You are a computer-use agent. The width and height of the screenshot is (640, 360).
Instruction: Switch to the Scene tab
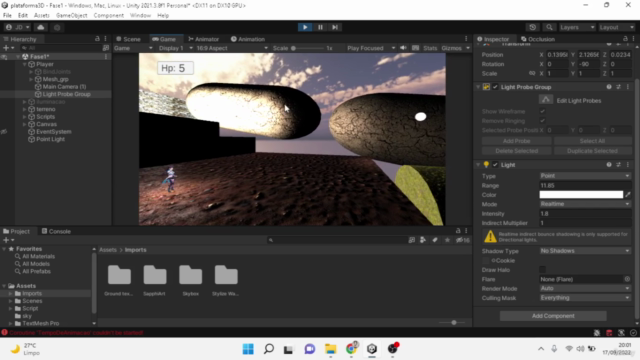[128, 39]
